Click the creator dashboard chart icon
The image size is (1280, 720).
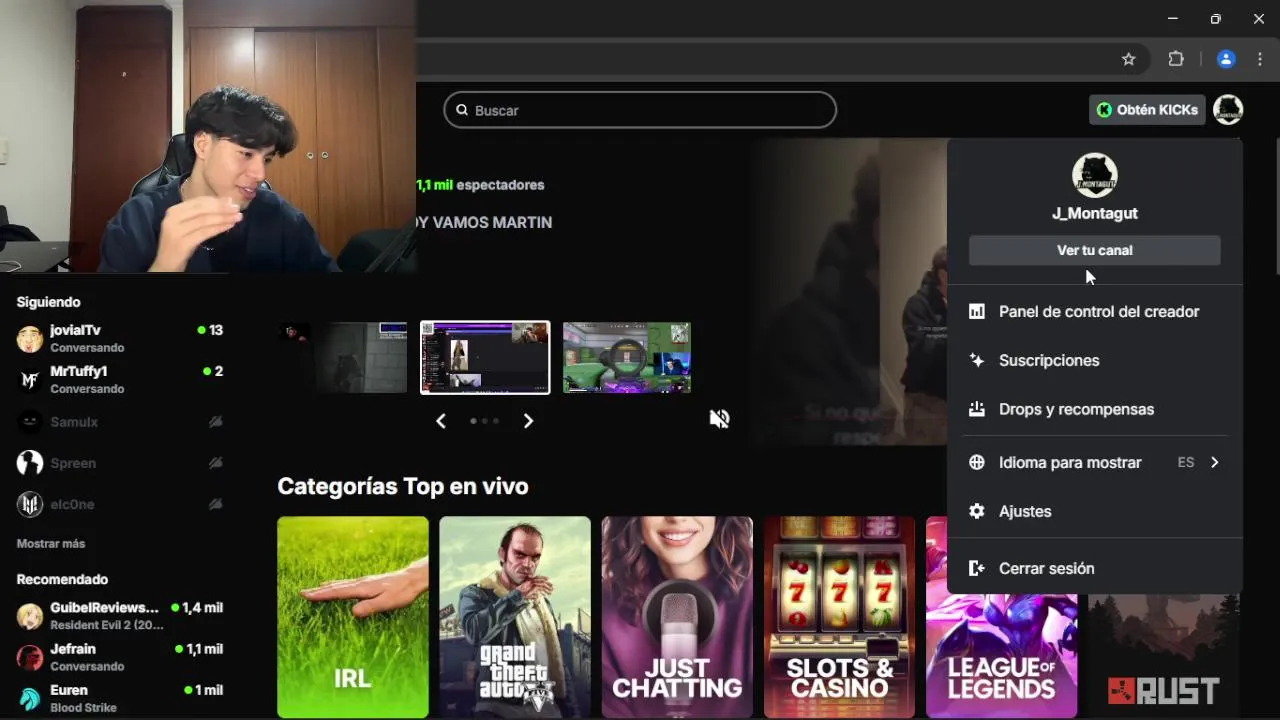click(977, 312)
